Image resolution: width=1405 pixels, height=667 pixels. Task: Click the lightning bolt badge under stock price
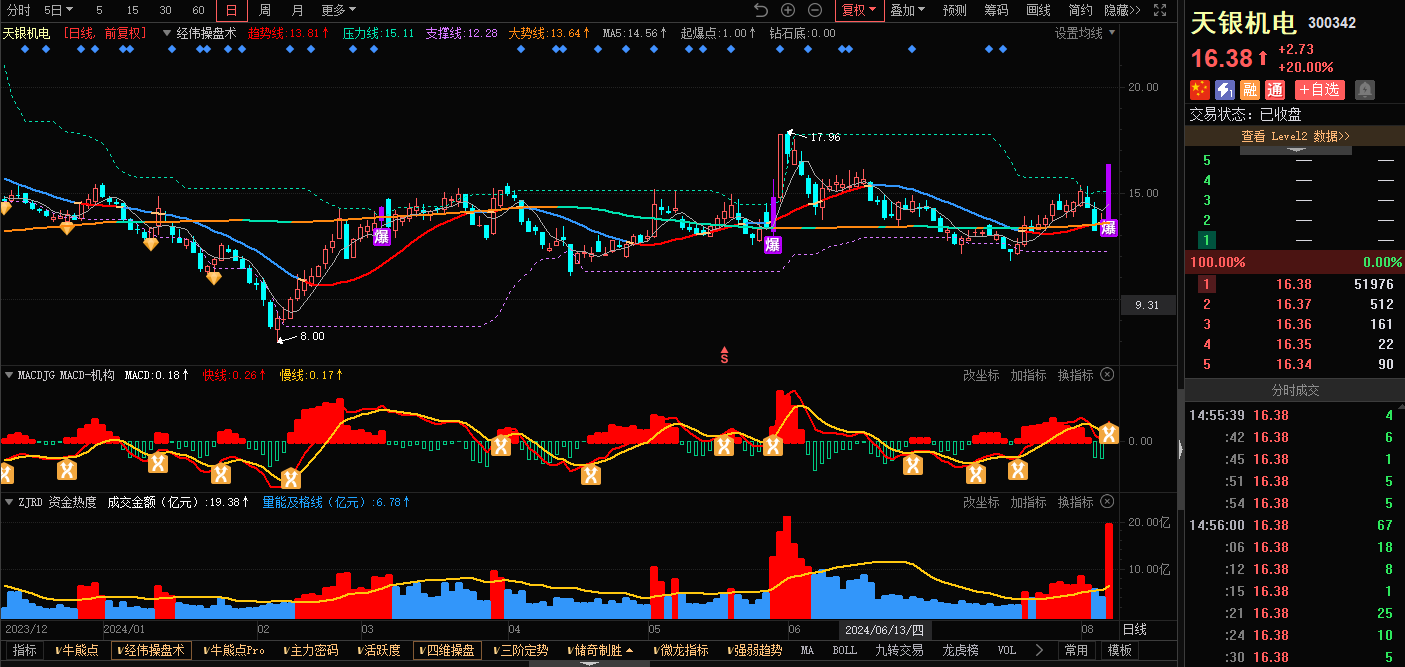(1225, 90)
